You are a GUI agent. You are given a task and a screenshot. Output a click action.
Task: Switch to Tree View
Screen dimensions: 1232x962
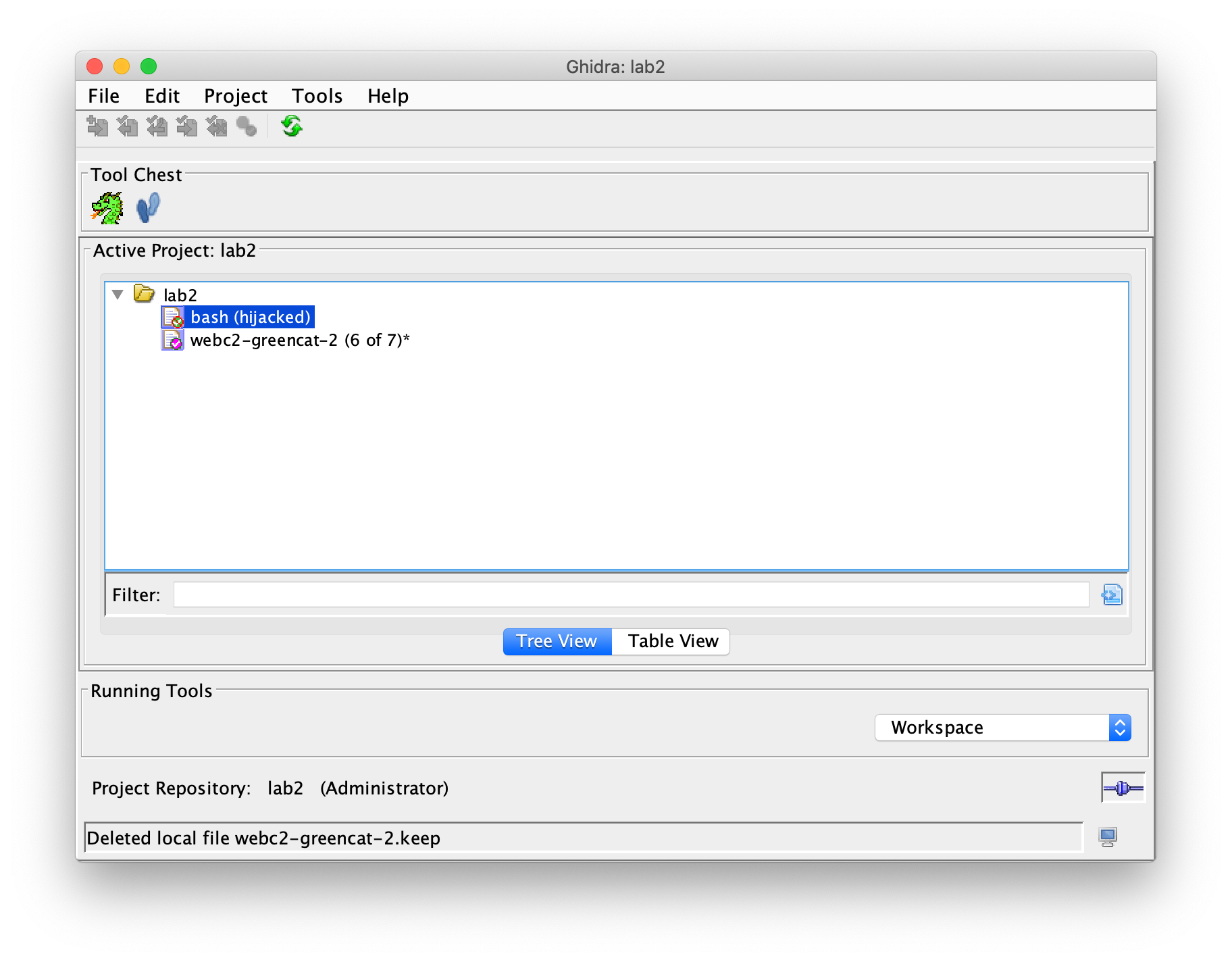pyautogui.click(x=557, y=641)
